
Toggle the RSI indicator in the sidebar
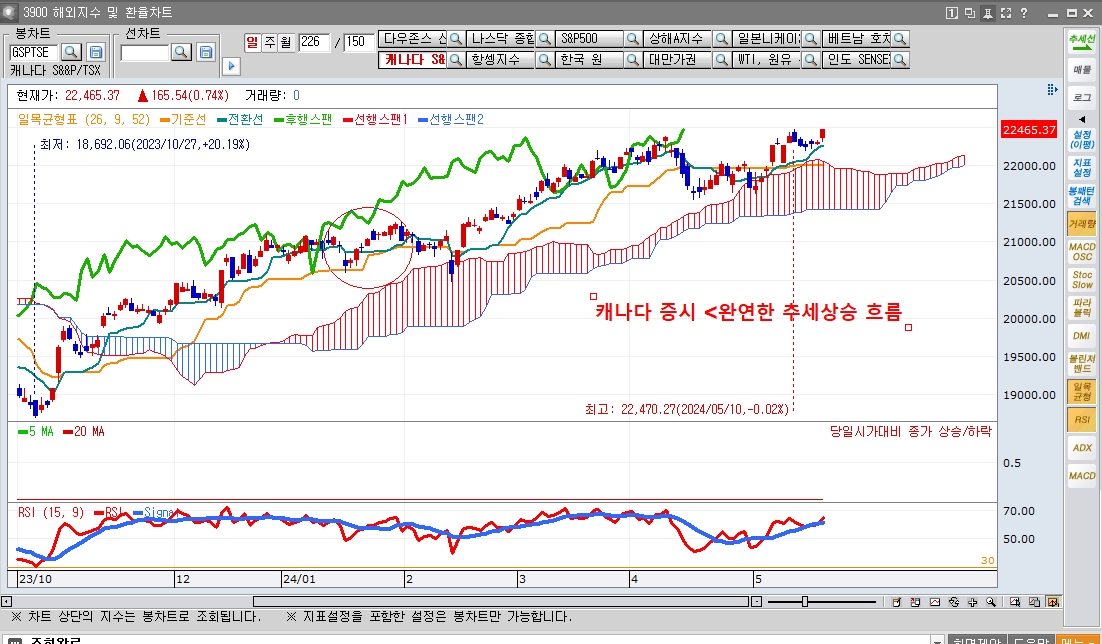point(1082,420)
